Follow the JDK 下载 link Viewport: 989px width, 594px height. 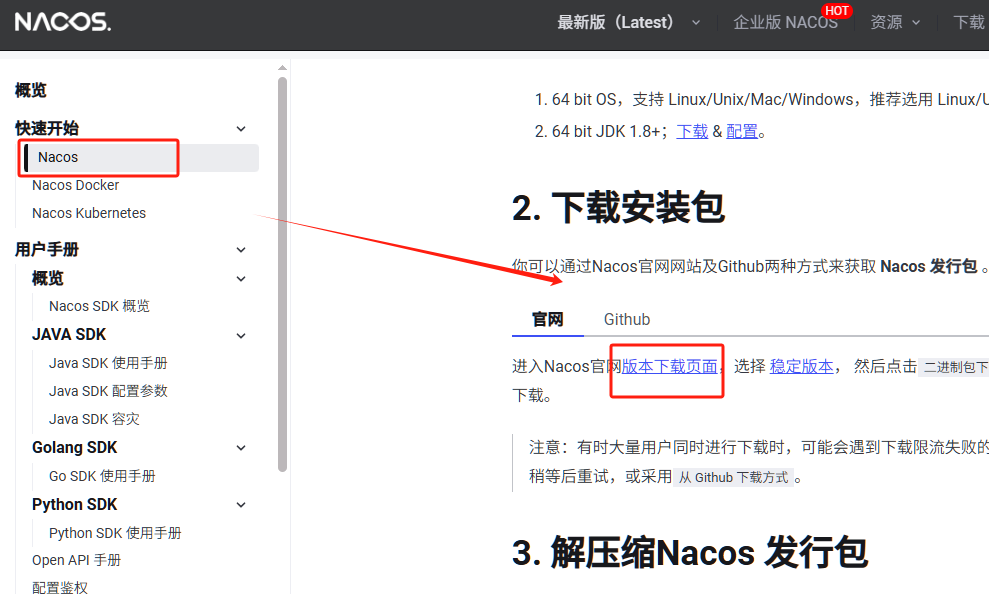pyautogui.click(x=692, y=132)
